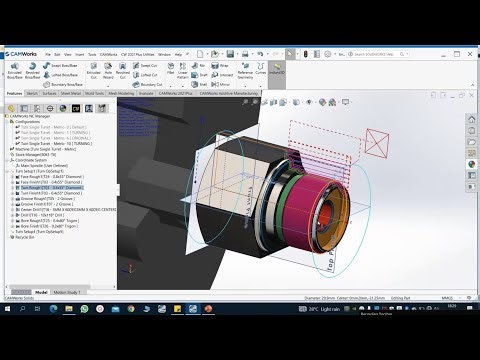Switch to the Sheet Metal tab

tap(71, 94)
